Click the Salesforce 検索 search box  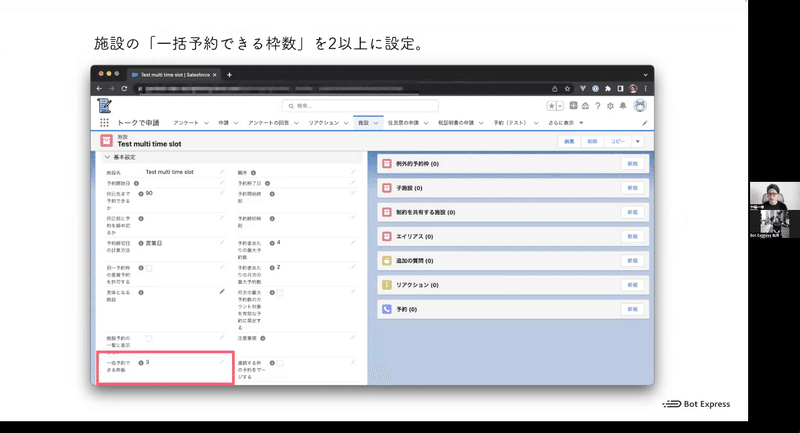(x=360, y=106)
